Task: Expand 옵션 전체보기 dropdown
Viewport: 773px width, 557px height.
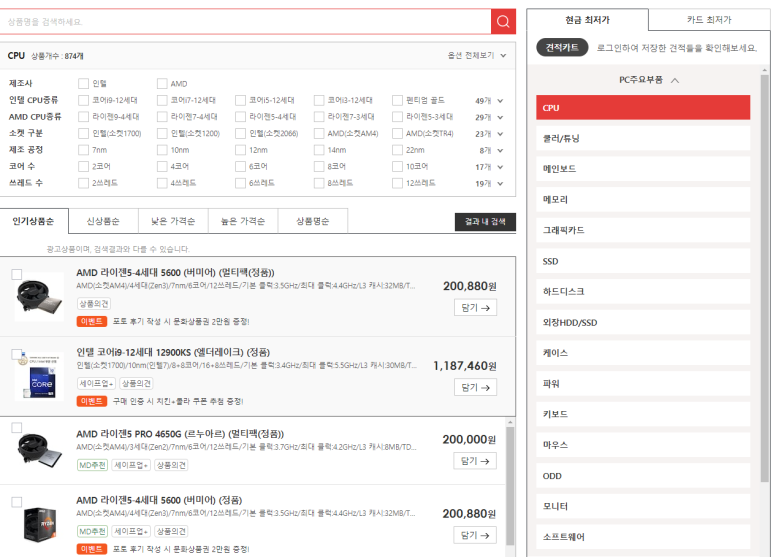Action: [476, 55]
